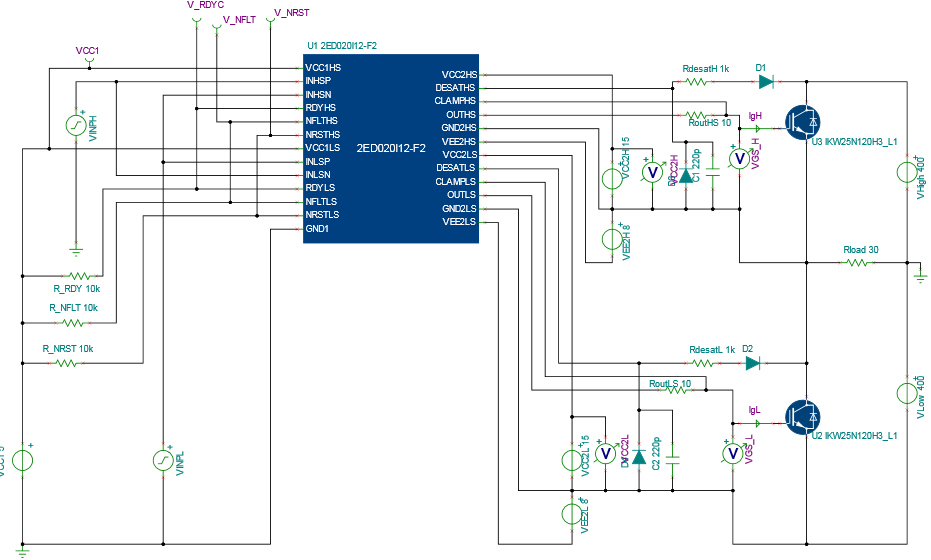The height and width of the screenshot is (560, 931).
Task: Select the RoutLS 10 resistor
Action: point(676,390)
